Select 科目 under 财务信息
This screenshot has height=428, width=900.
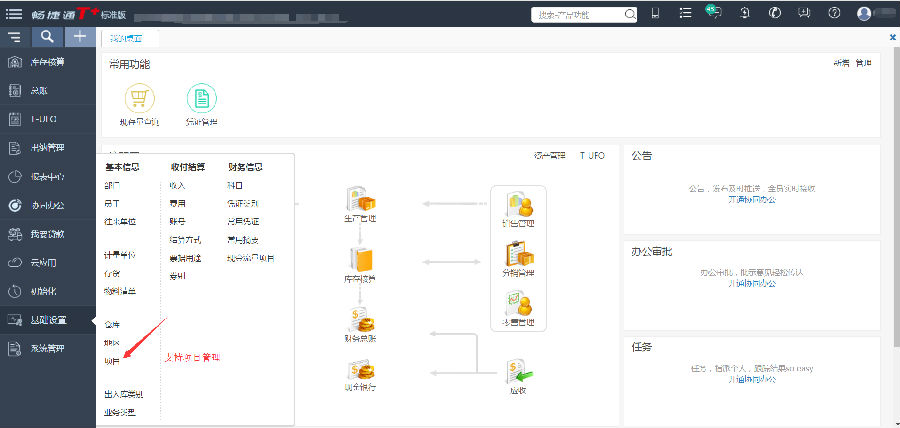(235, 185)
